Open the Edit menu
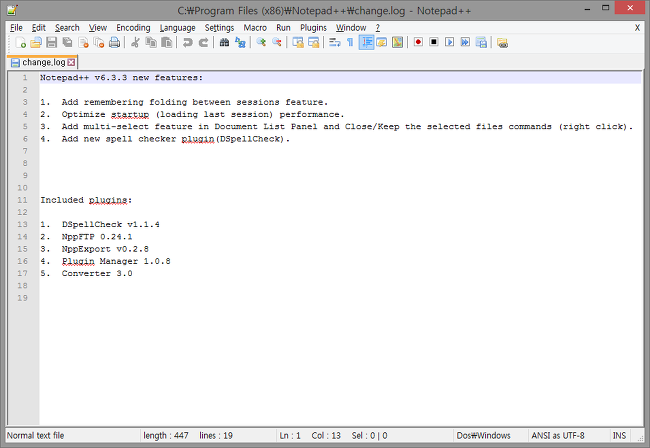The height and width of the screenshot is (448, 650). click(39, 28)
